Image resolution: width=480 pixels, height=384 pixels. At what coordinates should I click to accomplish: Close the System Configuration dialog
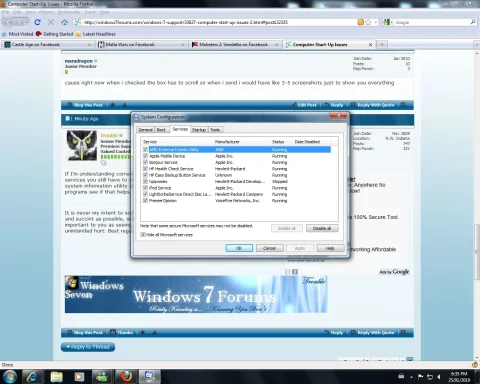338,116
